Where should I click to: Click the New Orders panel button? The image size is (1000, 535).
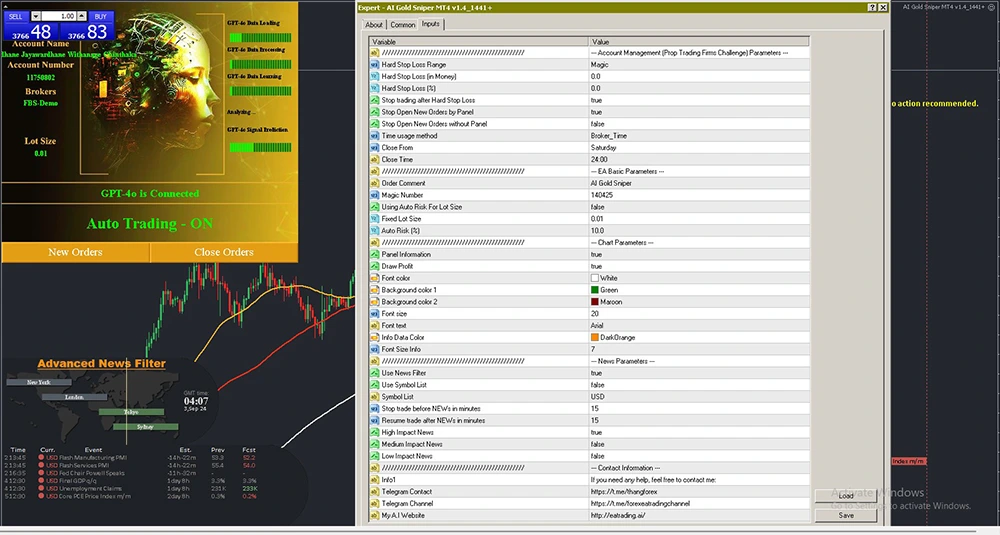(x=75, y=252)
